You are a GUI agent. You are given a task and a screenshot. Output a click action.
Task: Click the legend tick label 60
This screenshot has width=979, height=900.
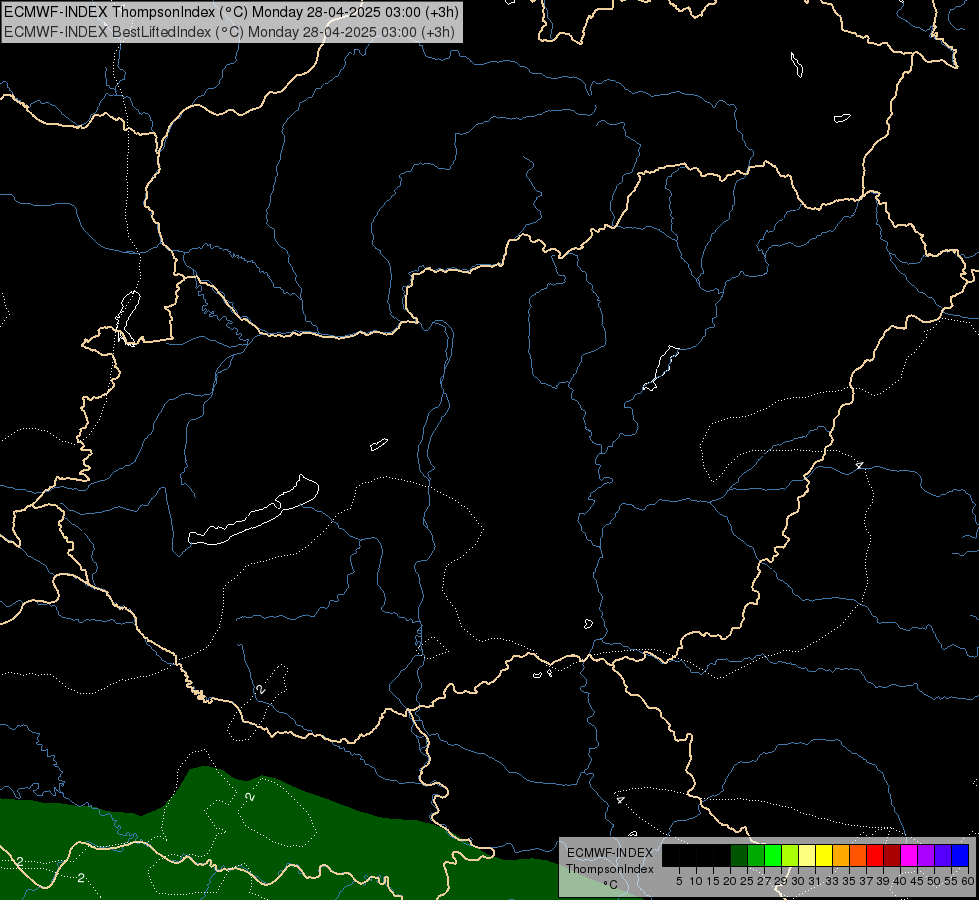(x=968, y=881)
